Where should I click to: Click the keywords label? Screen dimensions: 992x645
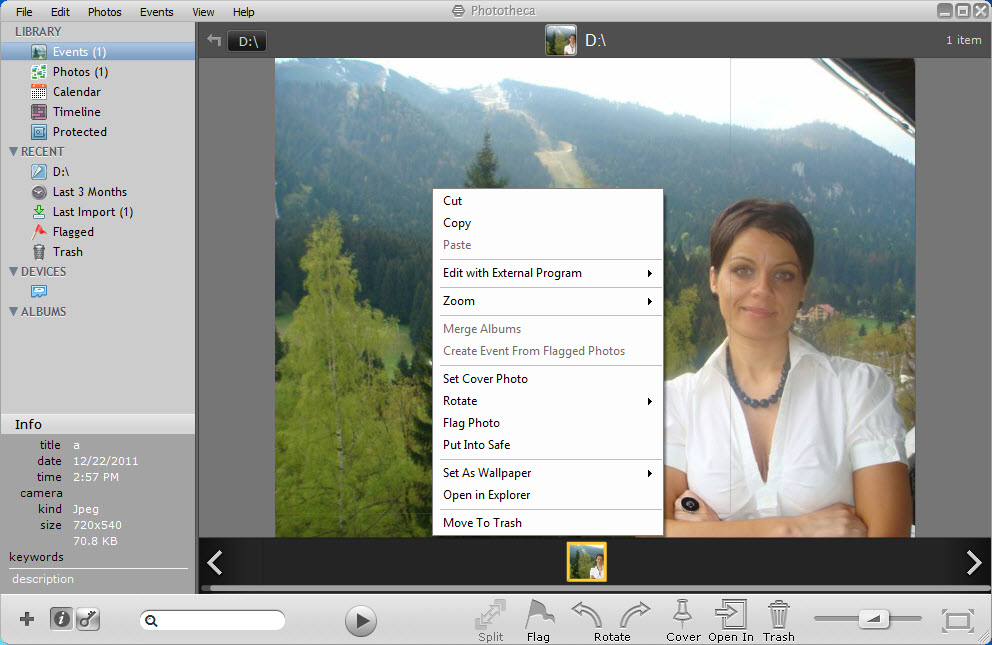36,557
